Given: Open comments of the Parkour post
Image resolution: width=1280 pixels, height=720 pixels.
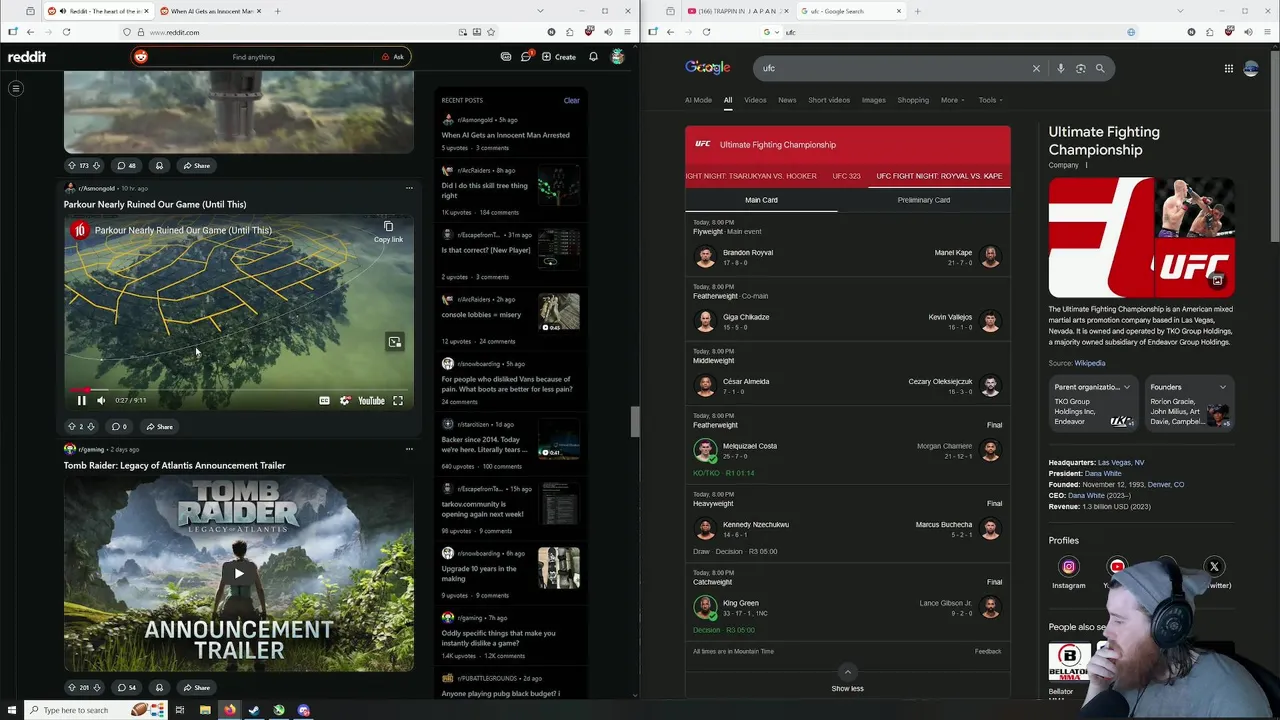Looking at the screenshot, I should [x=120, y=426].
